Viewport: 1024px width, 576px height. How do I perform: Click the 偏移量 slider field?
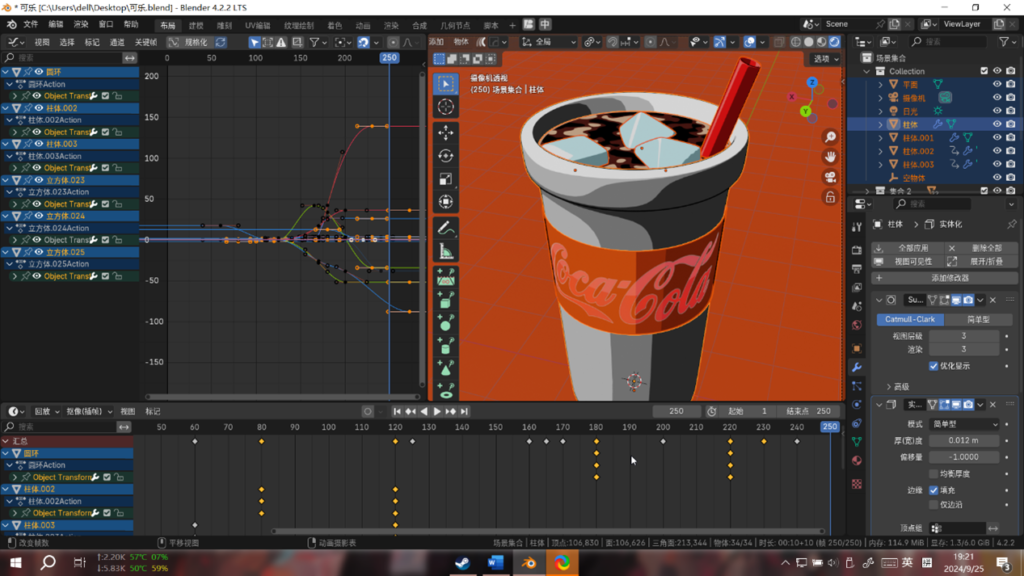click(x=964, y=457)
